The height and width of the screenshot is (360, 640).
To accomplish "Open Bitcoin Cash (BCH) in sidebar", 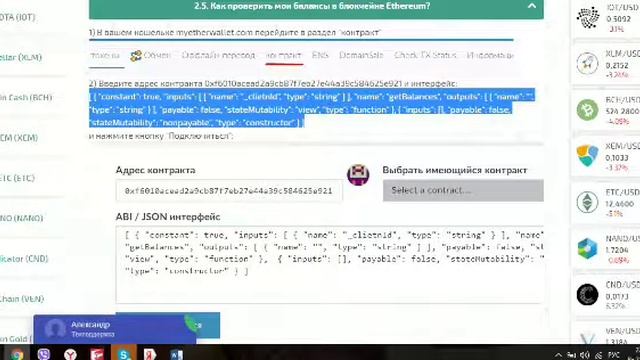I will (x=26, y=97).
